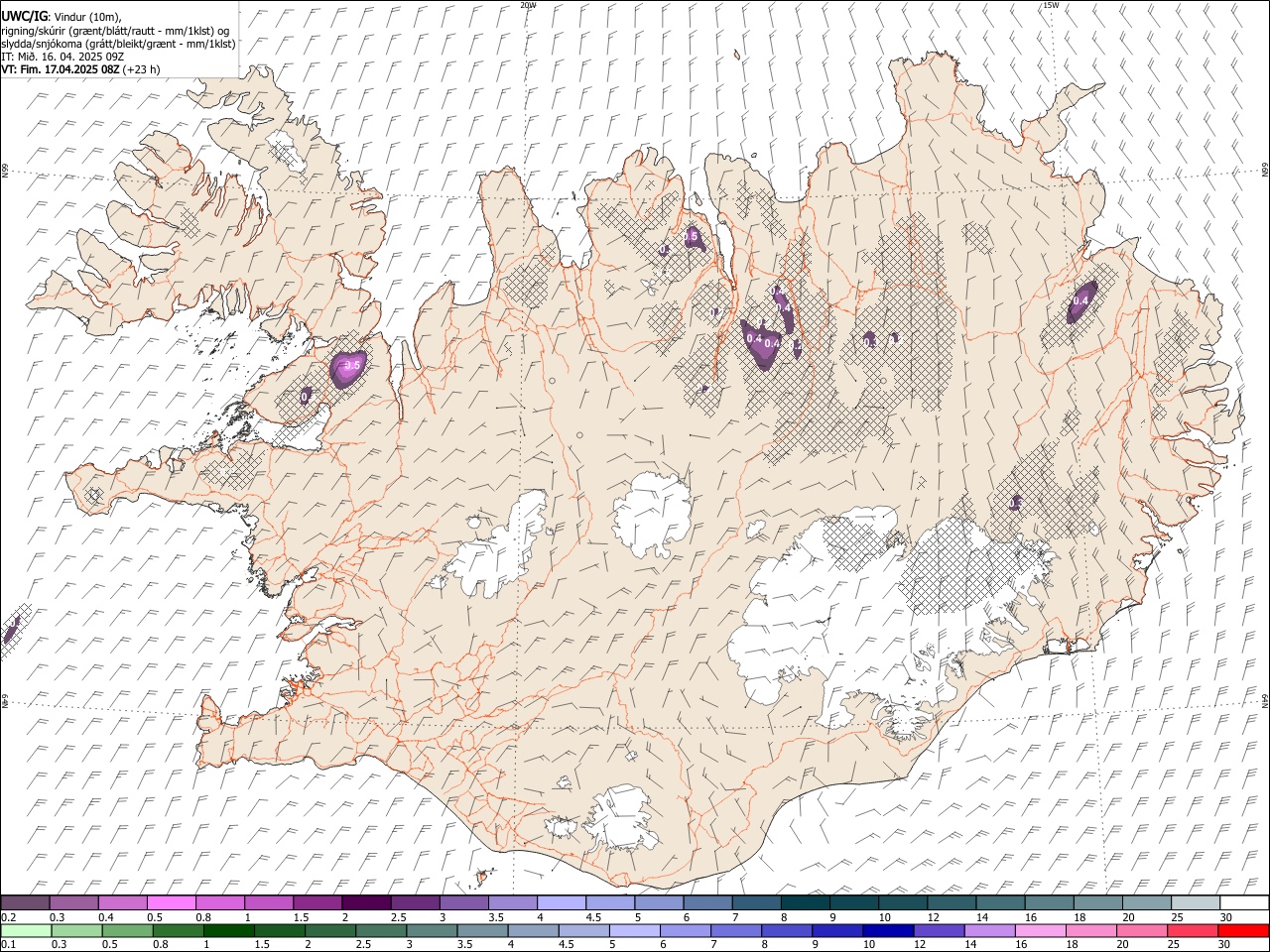The height and width of the screenshot is (952, 1270).
Task: Select bright red lower swatch after 30
Action: 1244,930
